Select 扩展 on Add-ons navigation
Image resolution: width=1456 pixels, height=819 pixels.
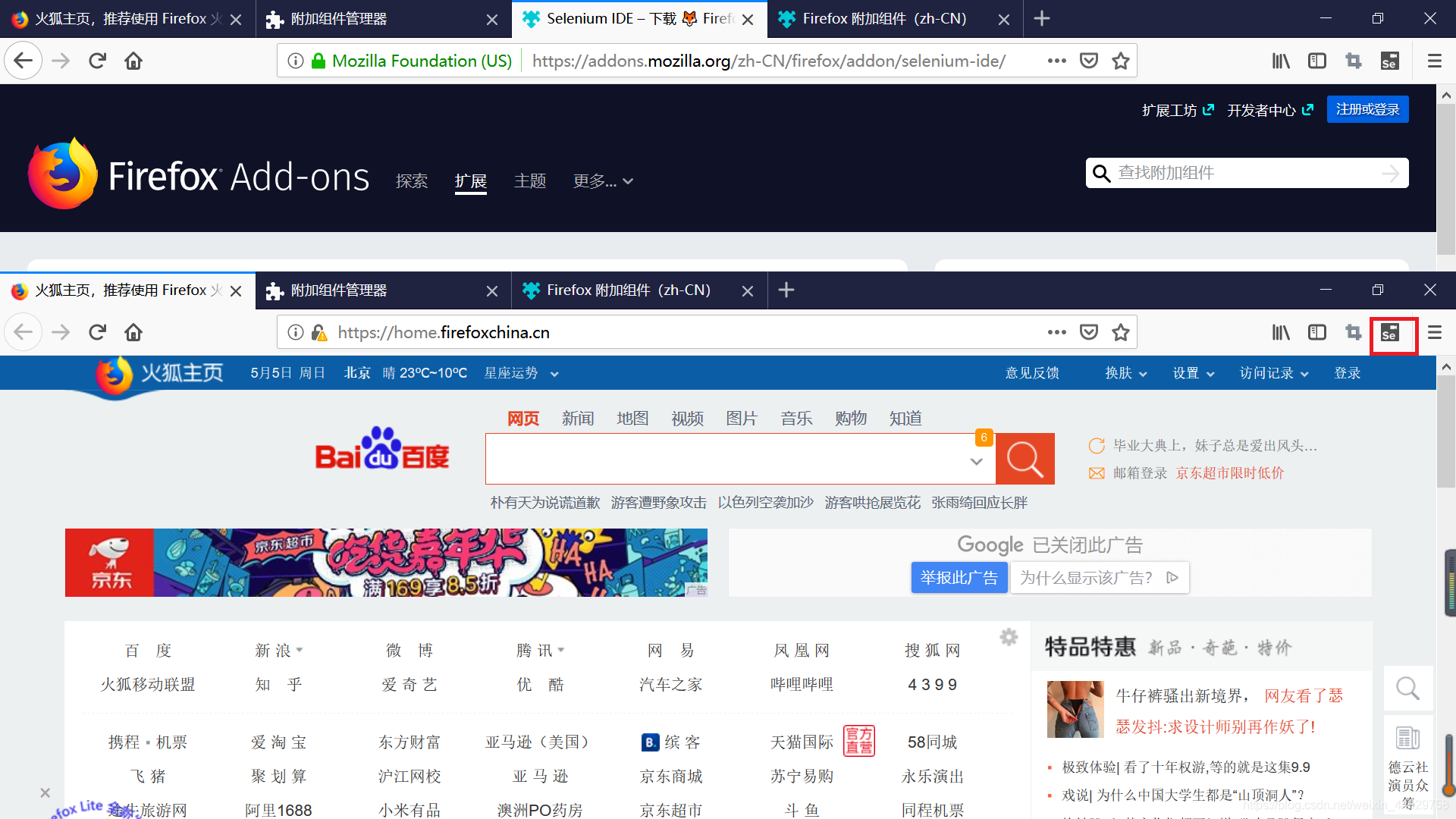point(471,181)
